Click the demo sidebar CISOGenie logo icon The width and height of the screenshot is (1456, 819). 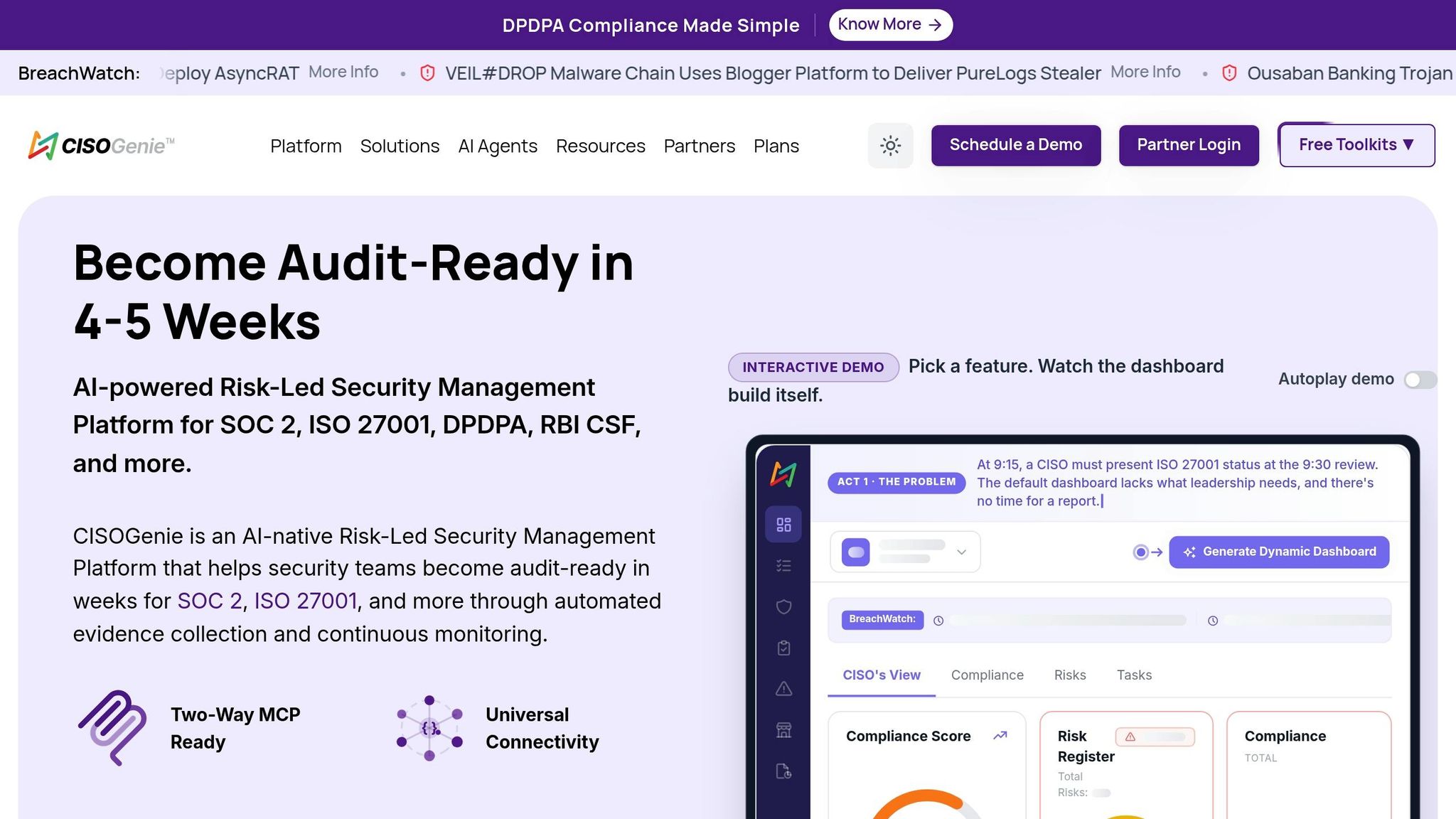pos(783,474)
